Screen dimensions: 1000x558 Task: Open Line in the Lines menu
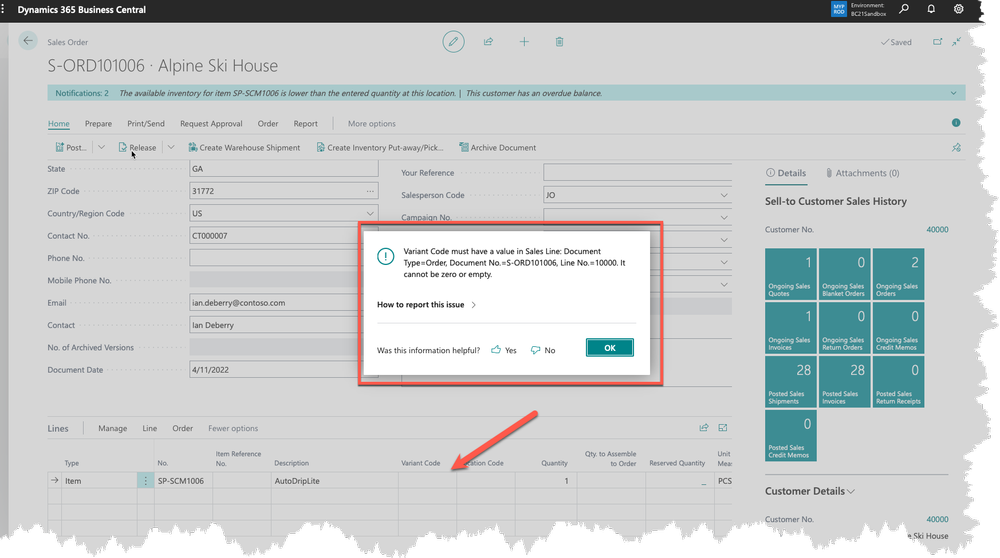pyautogui.click(x=150, y=429)
